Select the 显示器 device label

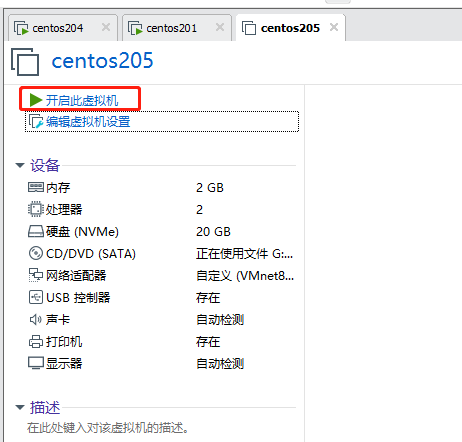pyautogui.click(x=64, y=364)
